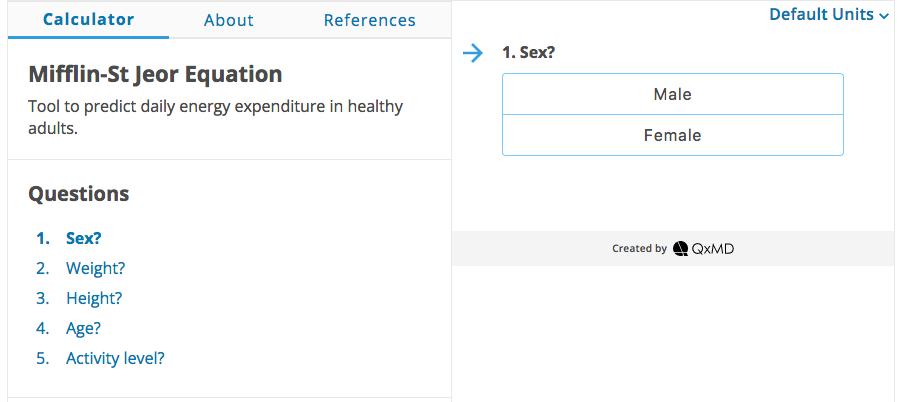Click the chevron next to Default Units
The height and width of the screenshot is (402, 897).
tap(884, 17)
